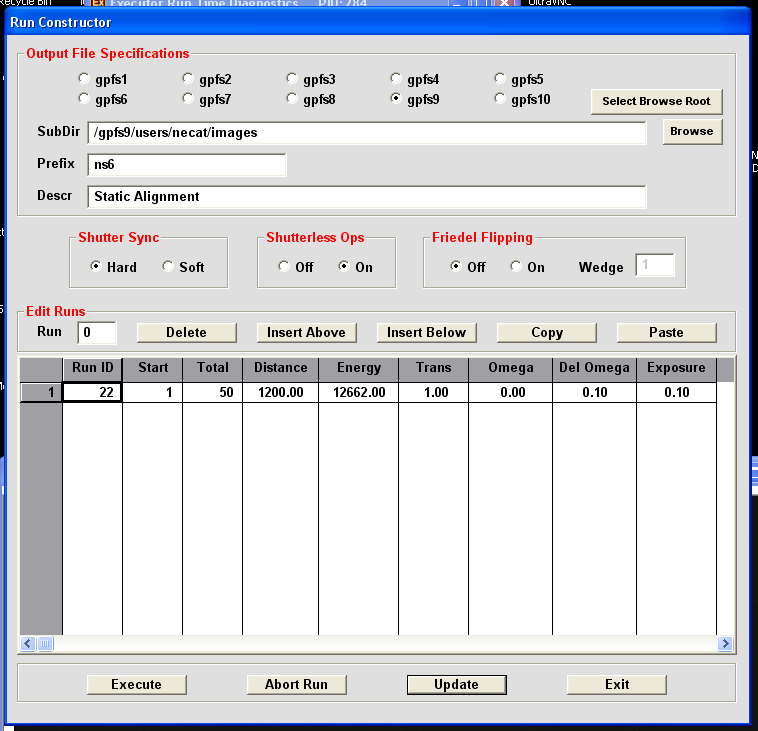Click the table's right scroll arrow
This screenshot has height=731, width=758.
tap(725, 644)
